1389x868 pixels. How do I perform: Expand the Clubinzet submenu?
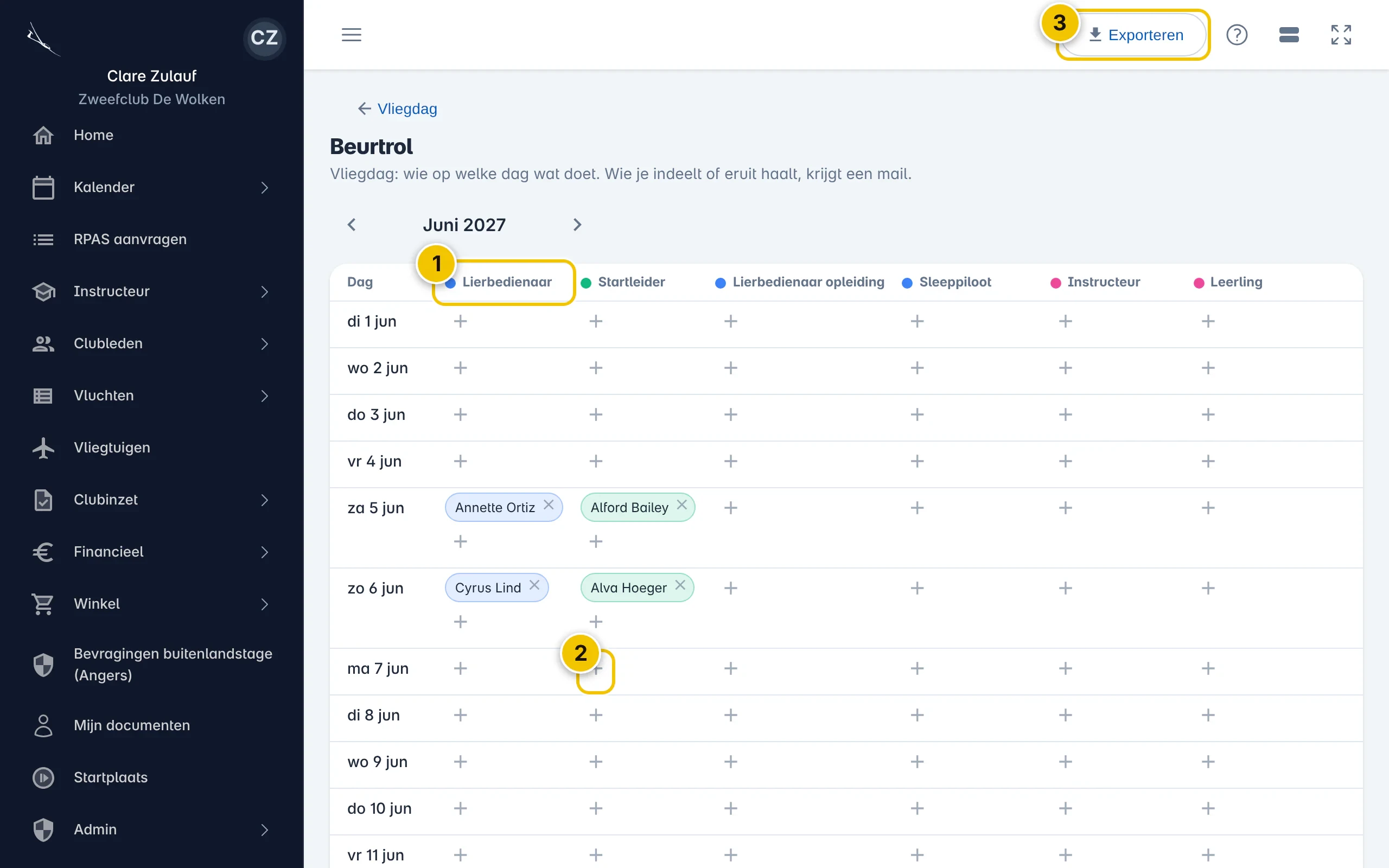tap(265, 500)
